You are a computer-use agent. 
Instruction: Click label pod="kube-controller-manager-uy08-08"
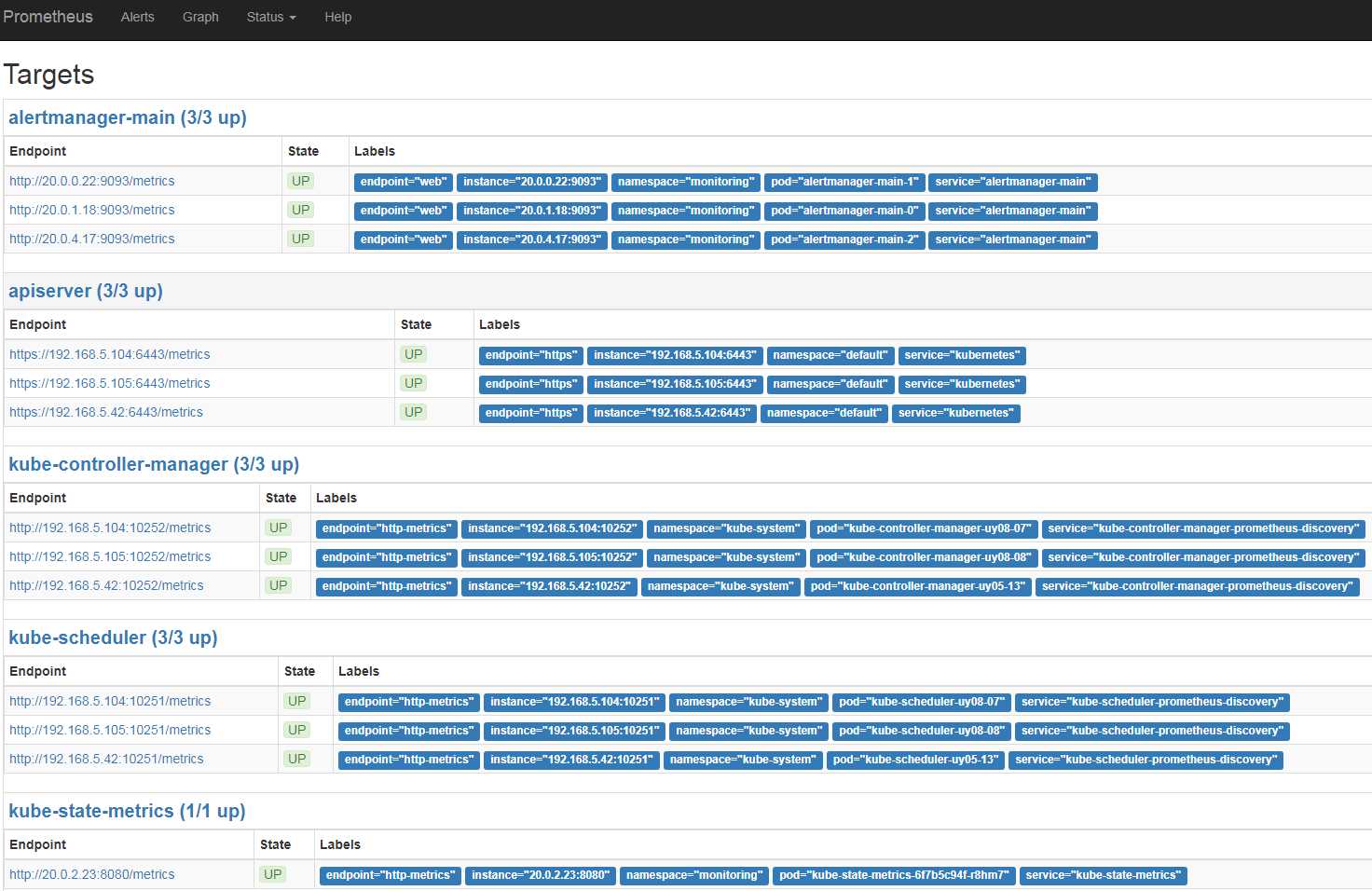tap(924, 557)
